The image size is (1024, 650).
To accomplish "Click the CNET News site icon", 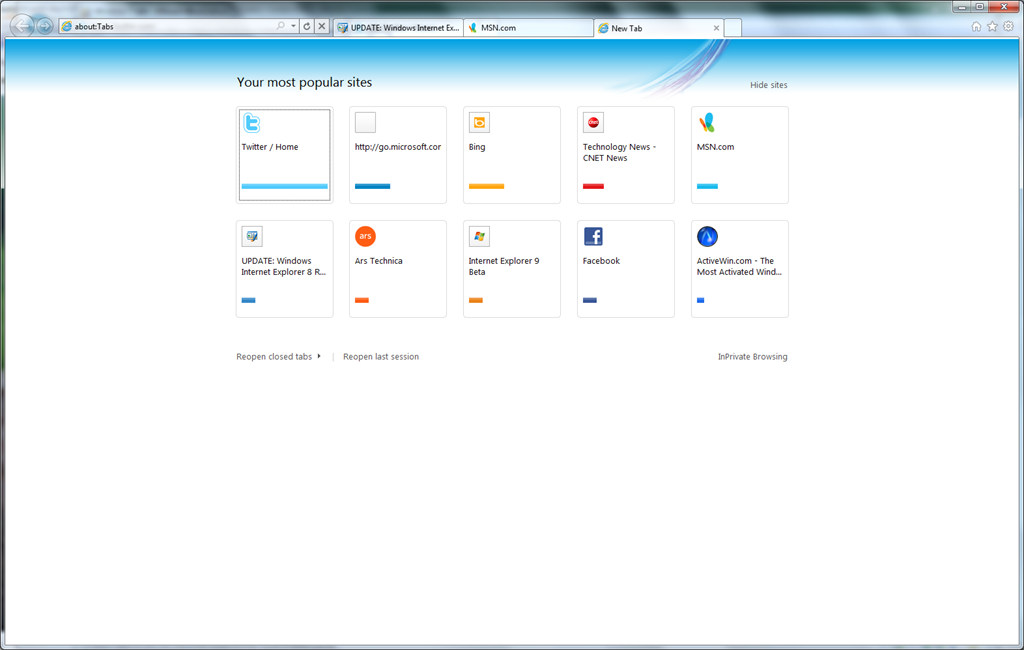I will [593, 123].
